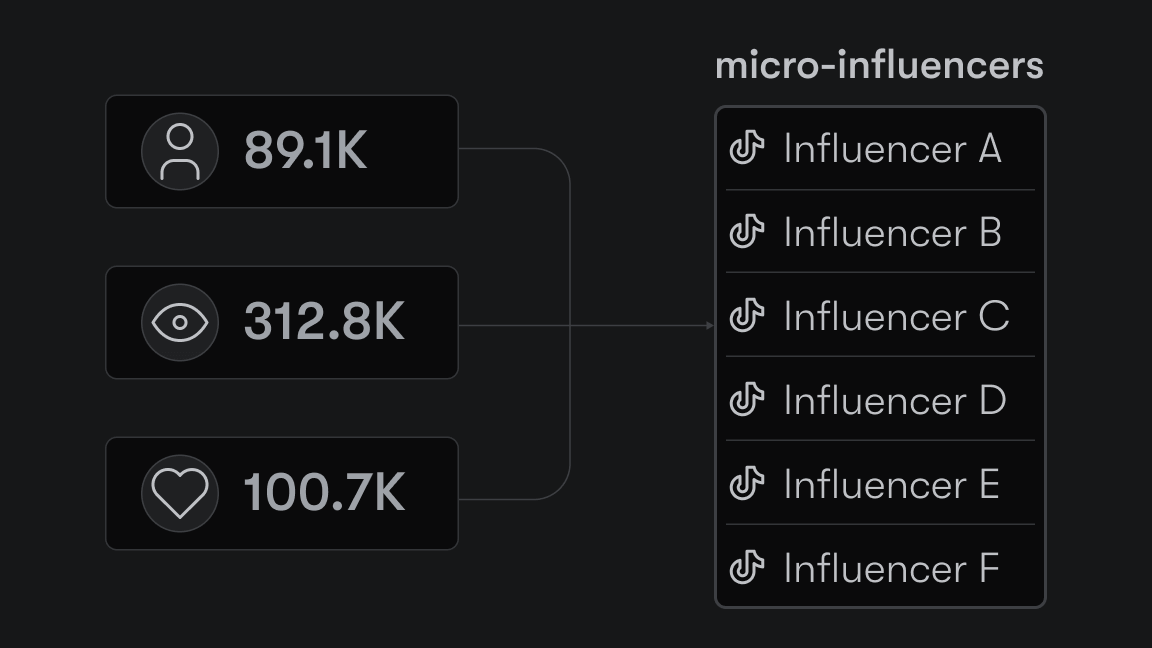
Task: Open the Influencer E label
Action: (x=891, y=484)
